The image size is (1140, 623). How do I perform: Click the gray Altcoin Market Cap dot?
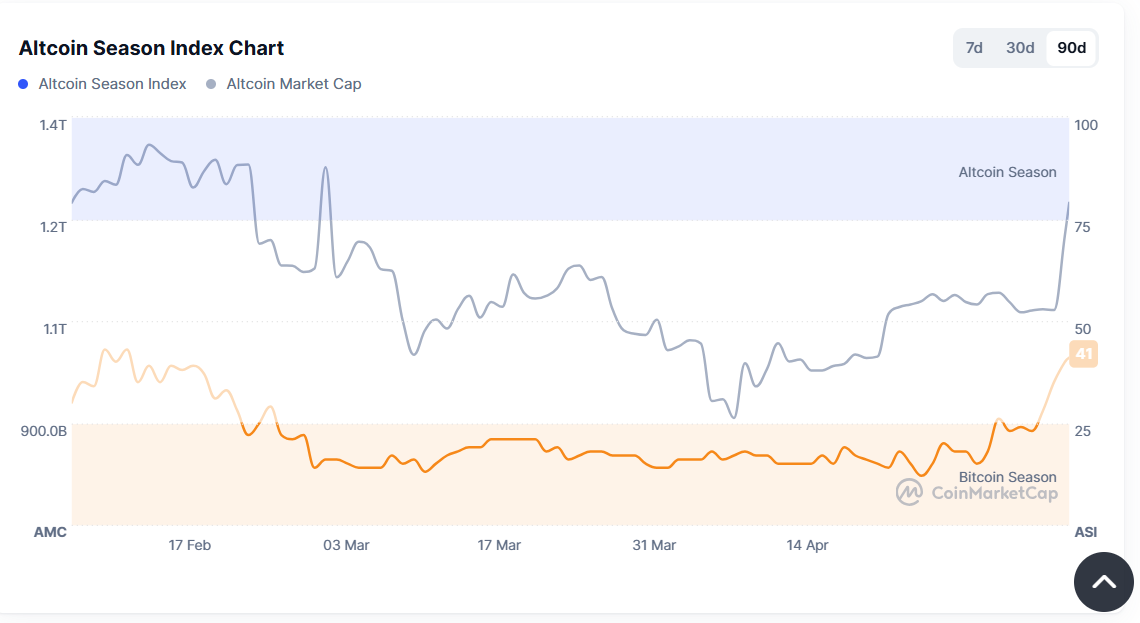pos(211,84)
